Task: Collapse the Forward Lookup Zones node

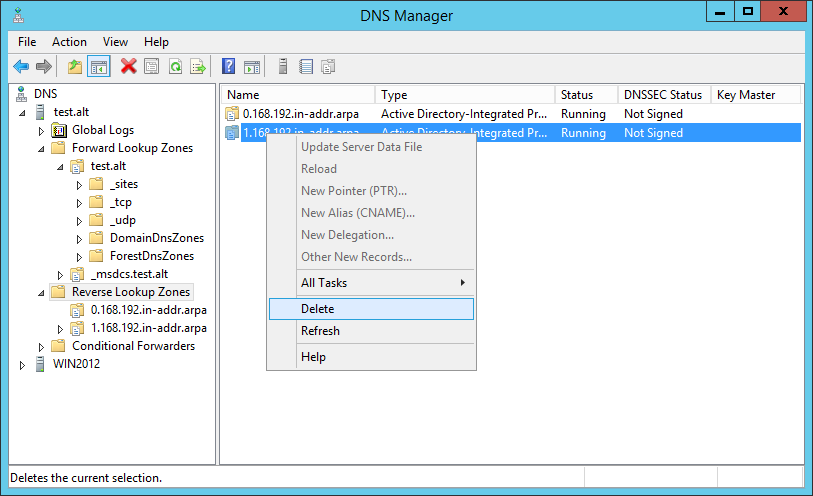Action: (42, 148)
